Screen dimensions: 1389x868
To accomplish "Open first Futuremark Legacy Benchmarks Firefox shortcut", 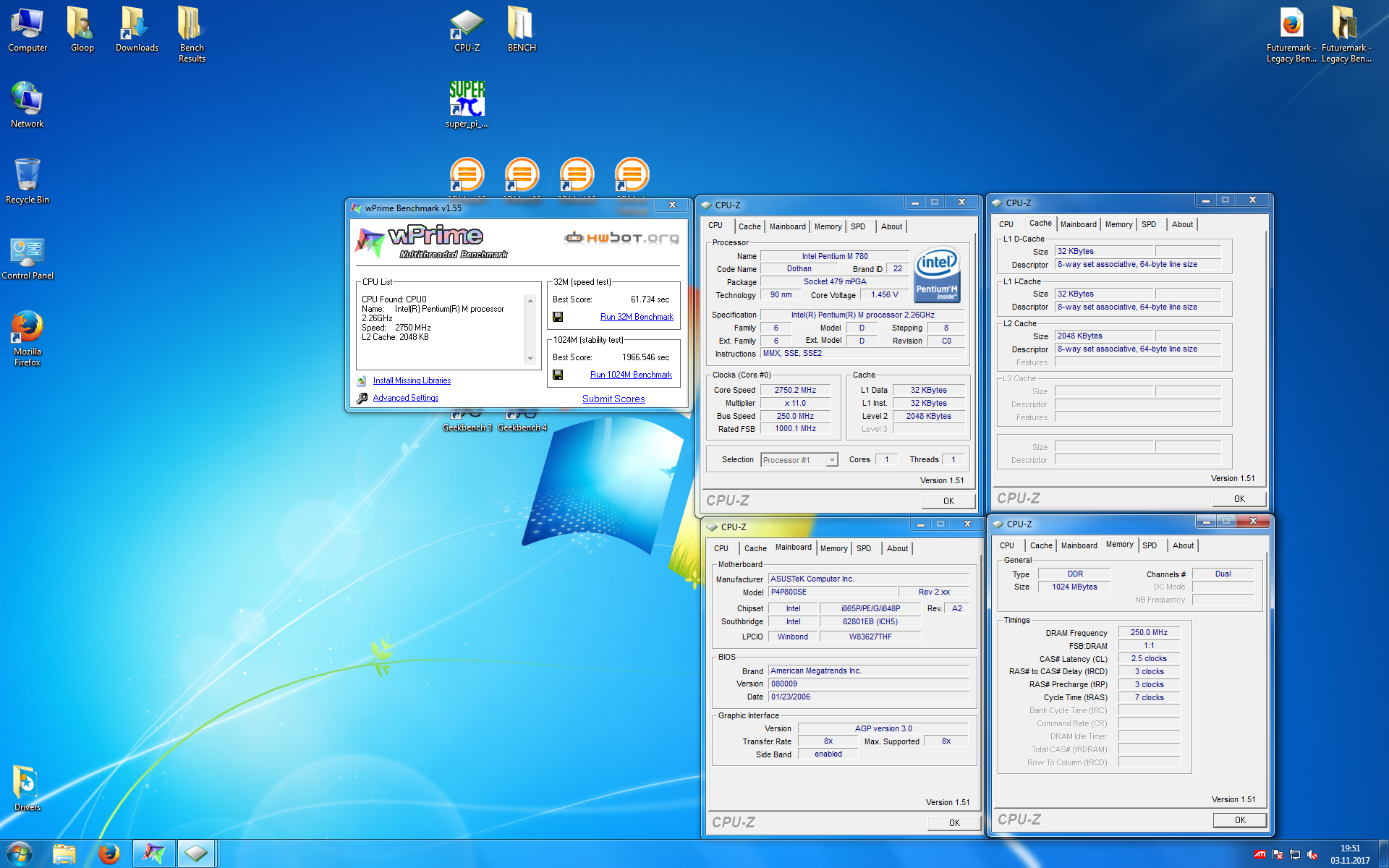I will (x=1291, y=34).
